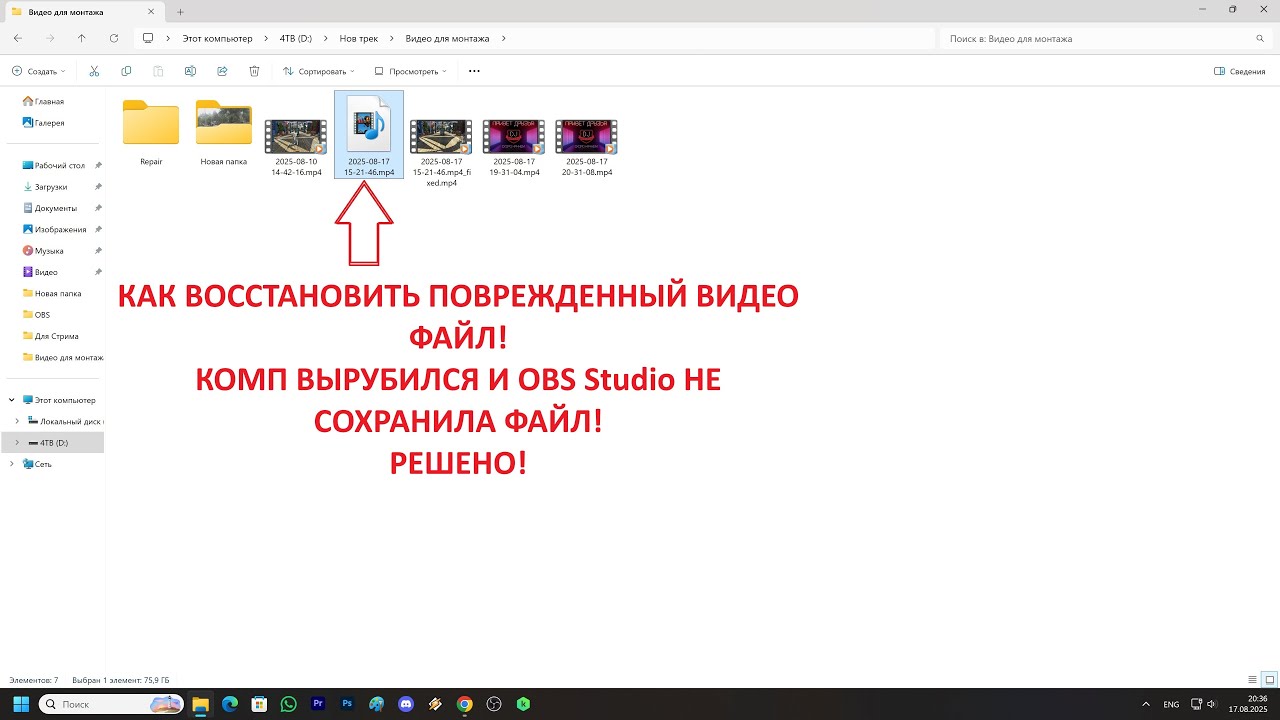Click the Rename icon in toolbar
1280x720 pixels.
(190, 71)
